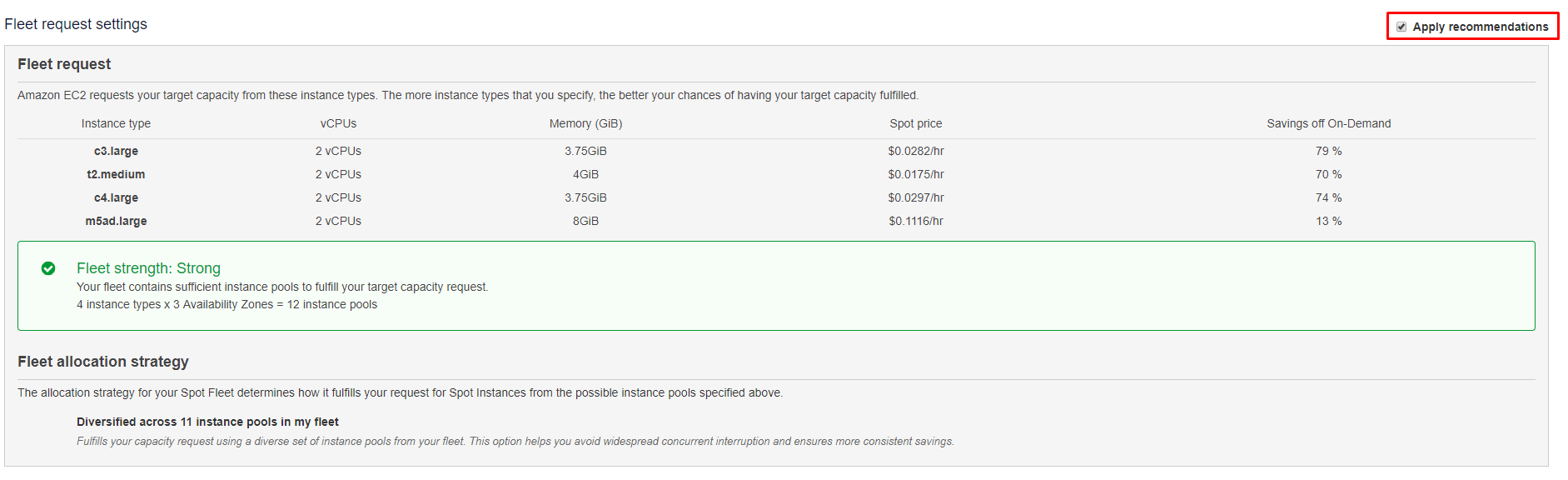Select the c4.large instance type
Screen dimensions: 1568x480
116,197
